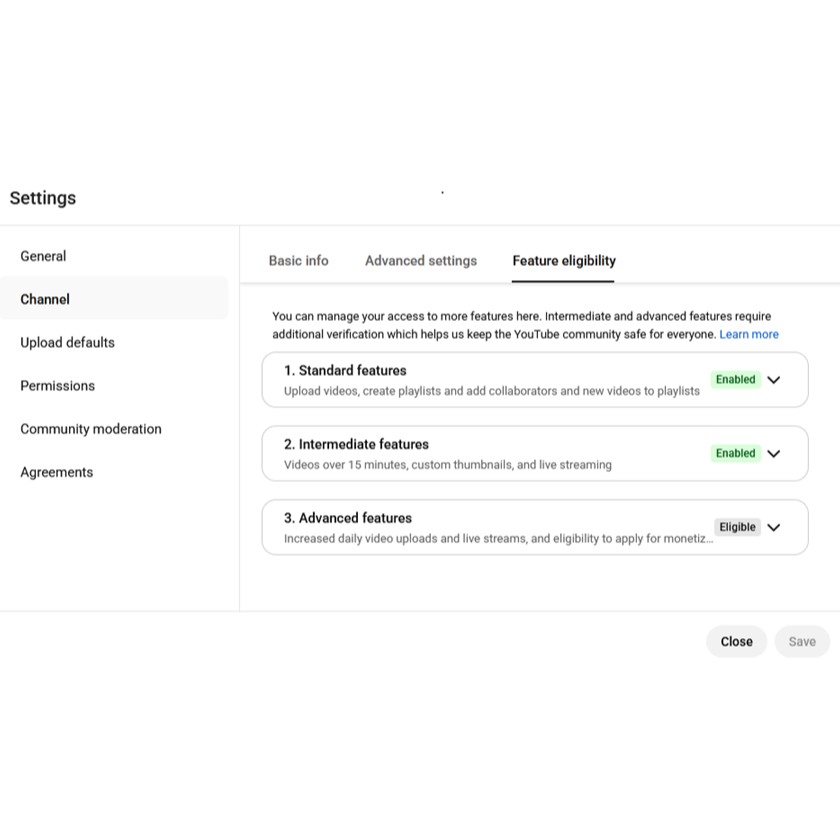The width and height of the screenshot is (840, 840).
Task: Click the Save button
Action: point(802,642)
